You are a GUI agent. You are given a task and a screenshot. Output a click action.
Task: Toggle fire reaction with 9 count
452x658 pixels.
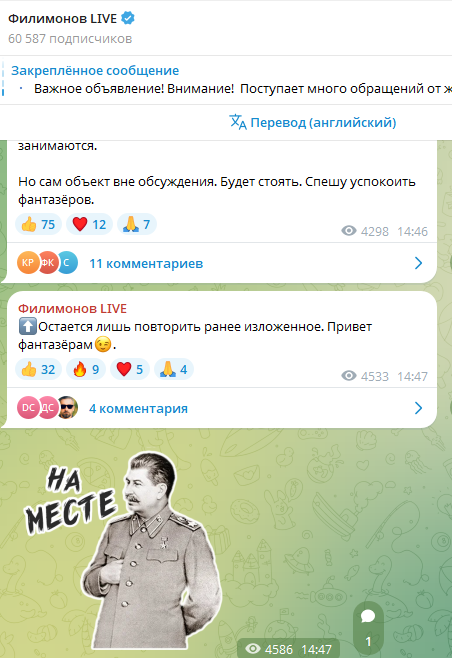(86, 369)
